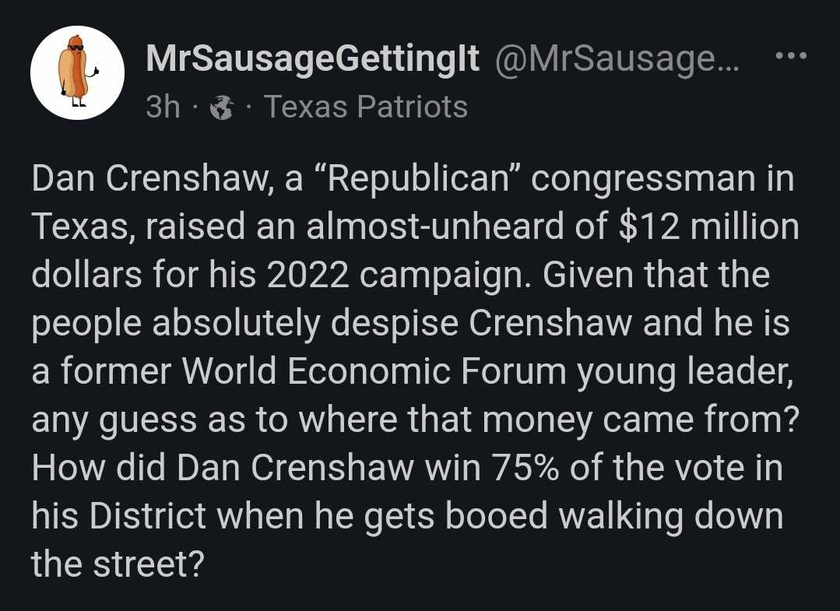Open the hot dog profile avatar
Image resolution: width=840 pixels, height=611 pixels.
pos(78,72)
